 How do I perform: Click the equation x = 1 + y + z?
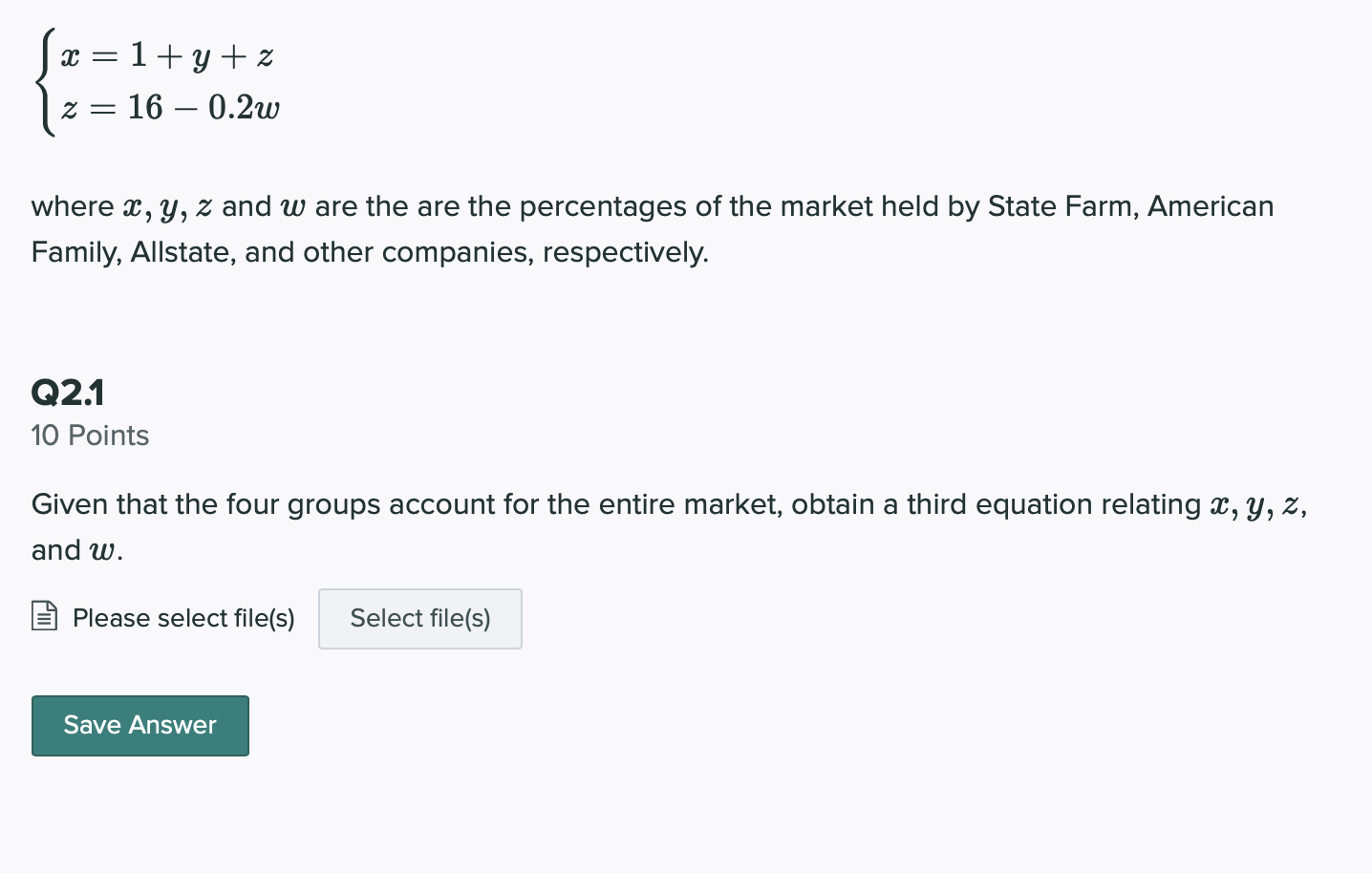click(x=167, y=56)
